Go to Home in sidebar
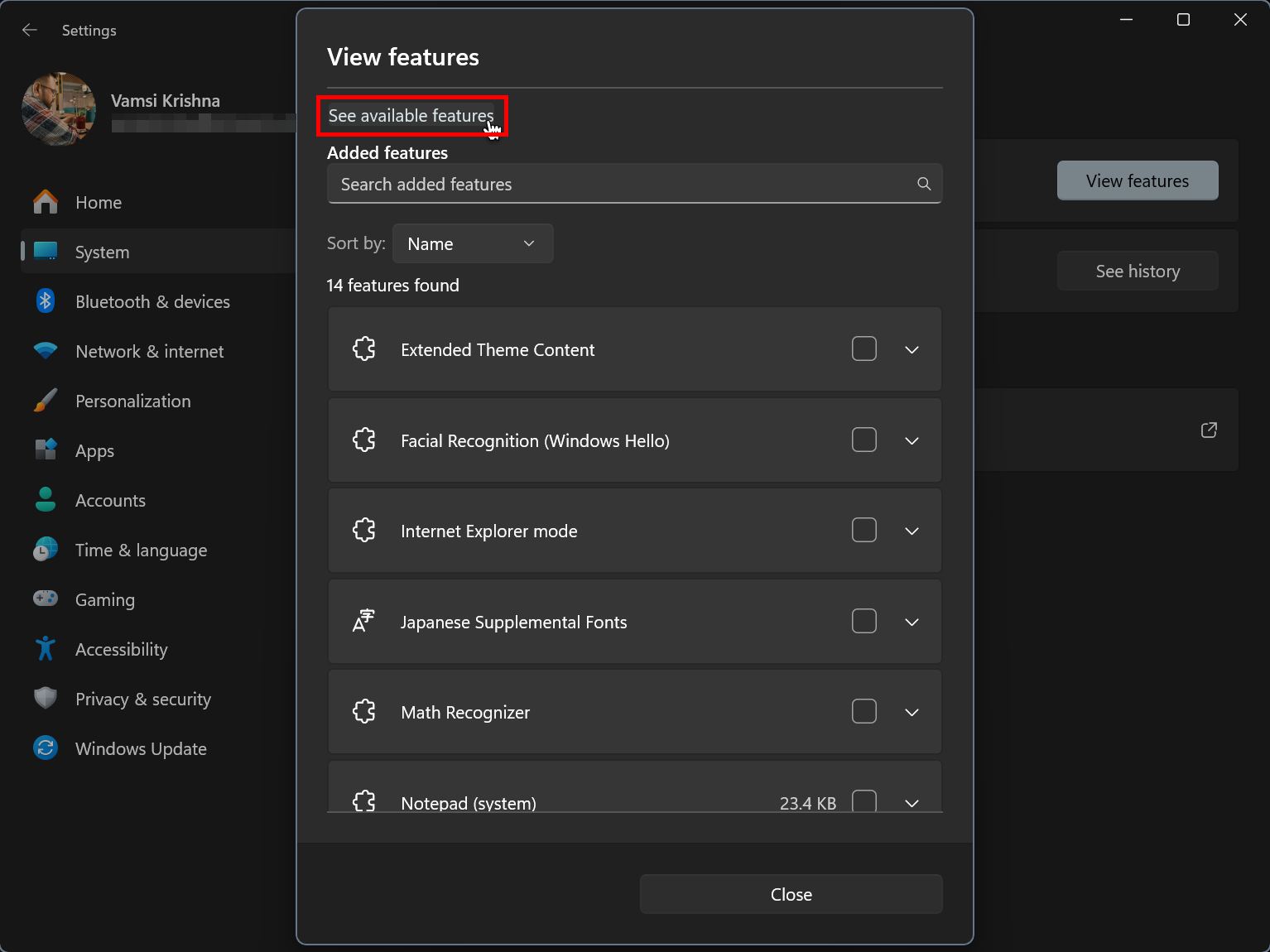Image resolution: width=1270 pixels, height=952 pixels. click(x=99, y=202)
